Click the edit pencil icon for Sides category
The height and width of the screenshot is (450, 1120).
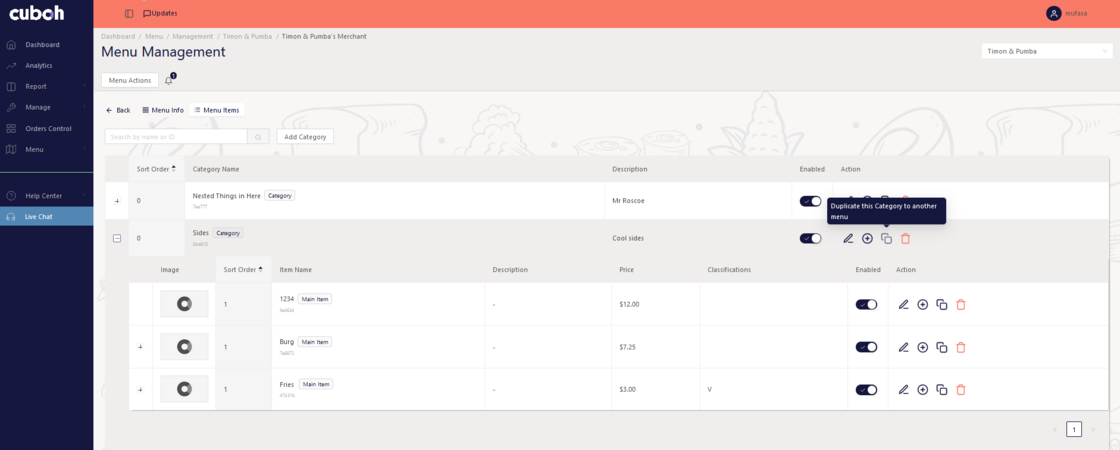pyautogui.click(x=848, y=239)
